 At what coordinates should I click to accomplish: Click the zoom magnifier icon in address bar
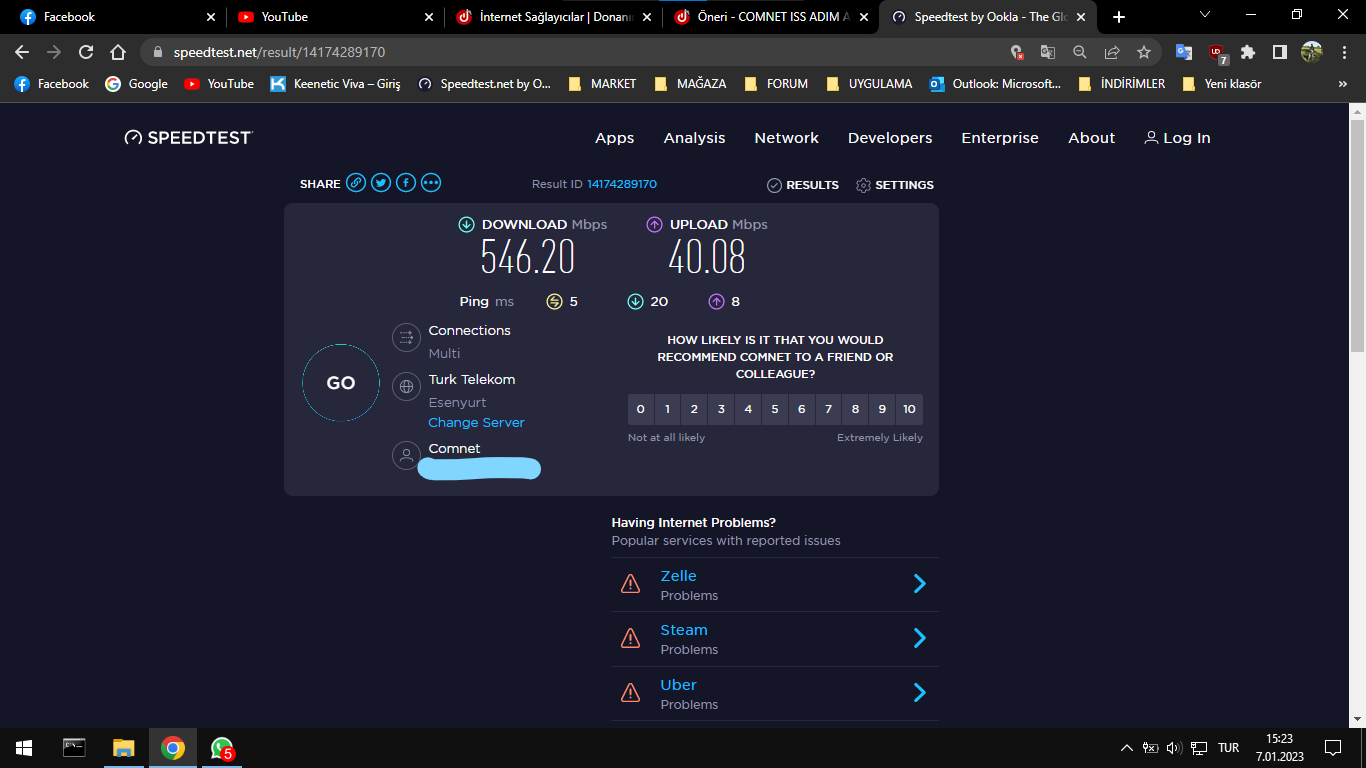point(1080,52)
